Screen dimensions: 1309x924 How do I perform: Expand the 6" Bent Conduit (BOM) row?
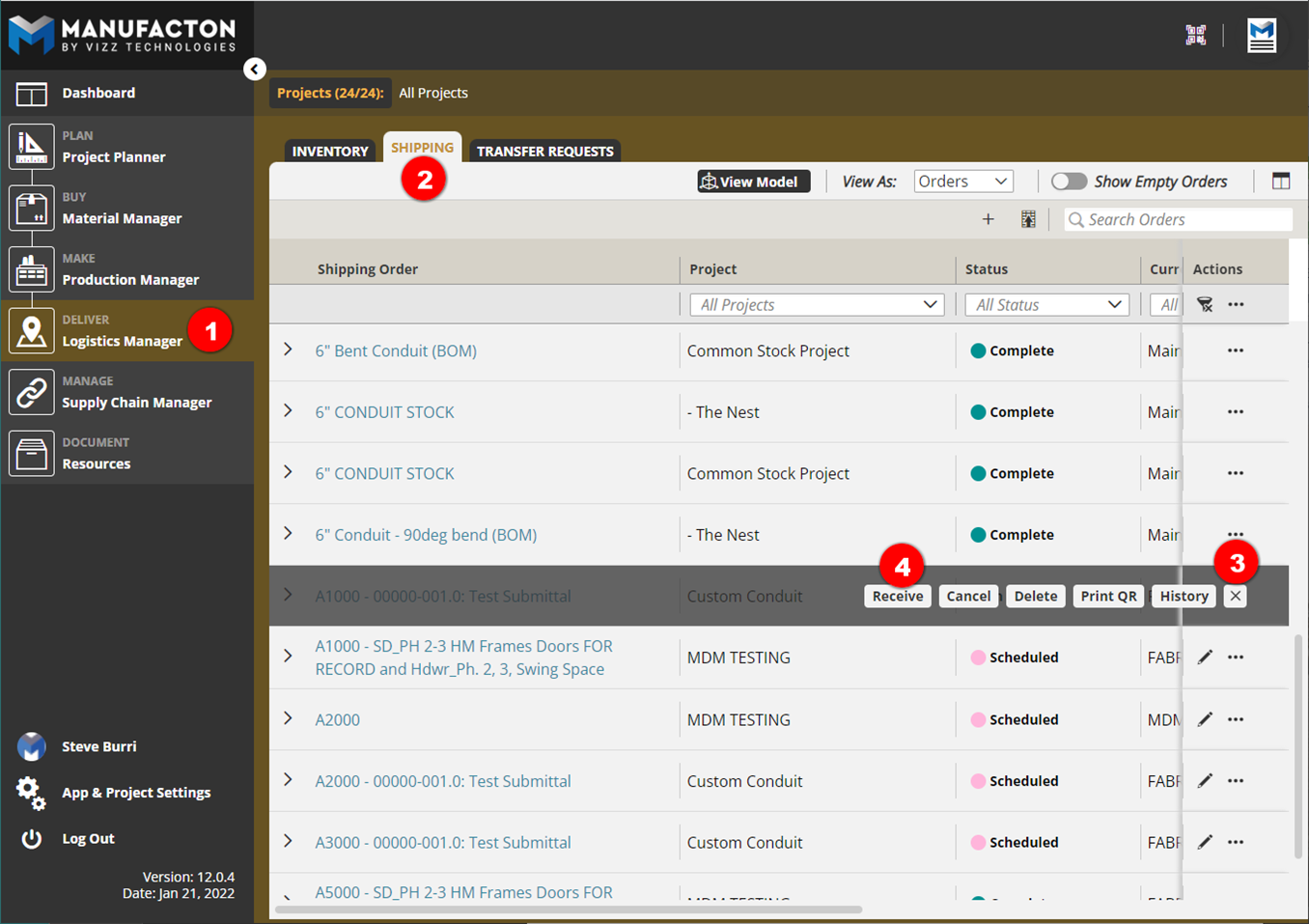click(x=288, y=350)
